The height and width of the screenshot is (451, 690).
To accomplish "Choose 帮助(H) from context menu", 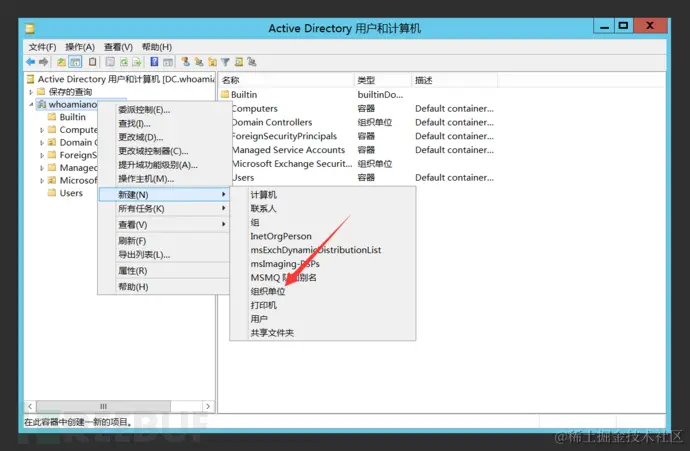I will [163, 286].
